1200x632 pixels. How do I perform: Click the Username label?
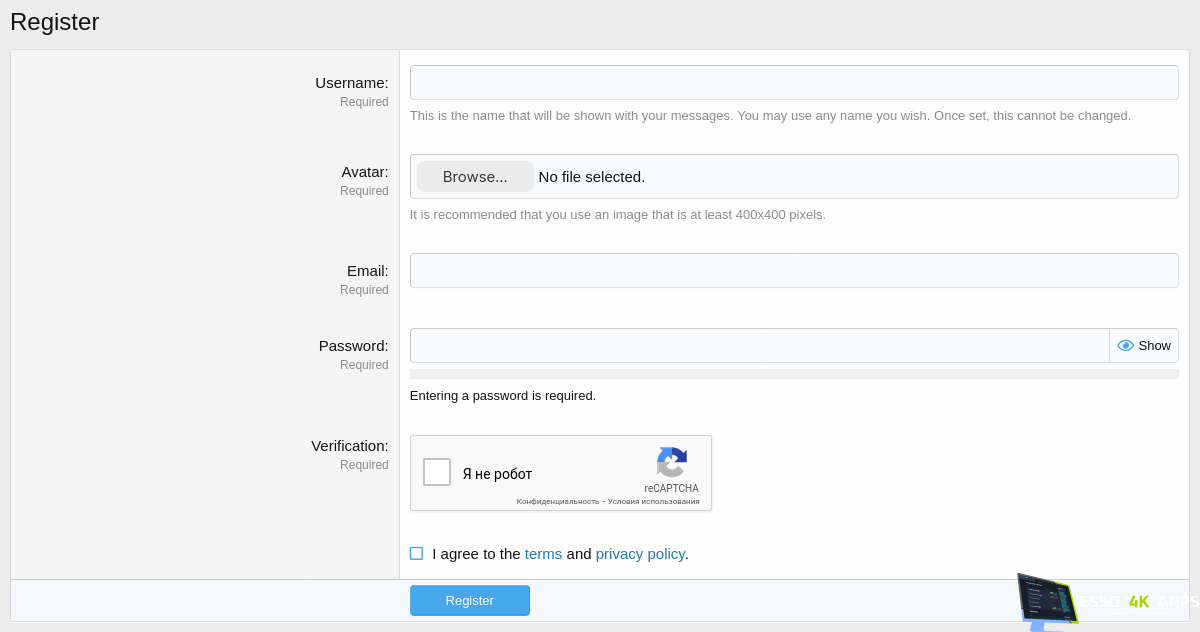click(351, 83)
